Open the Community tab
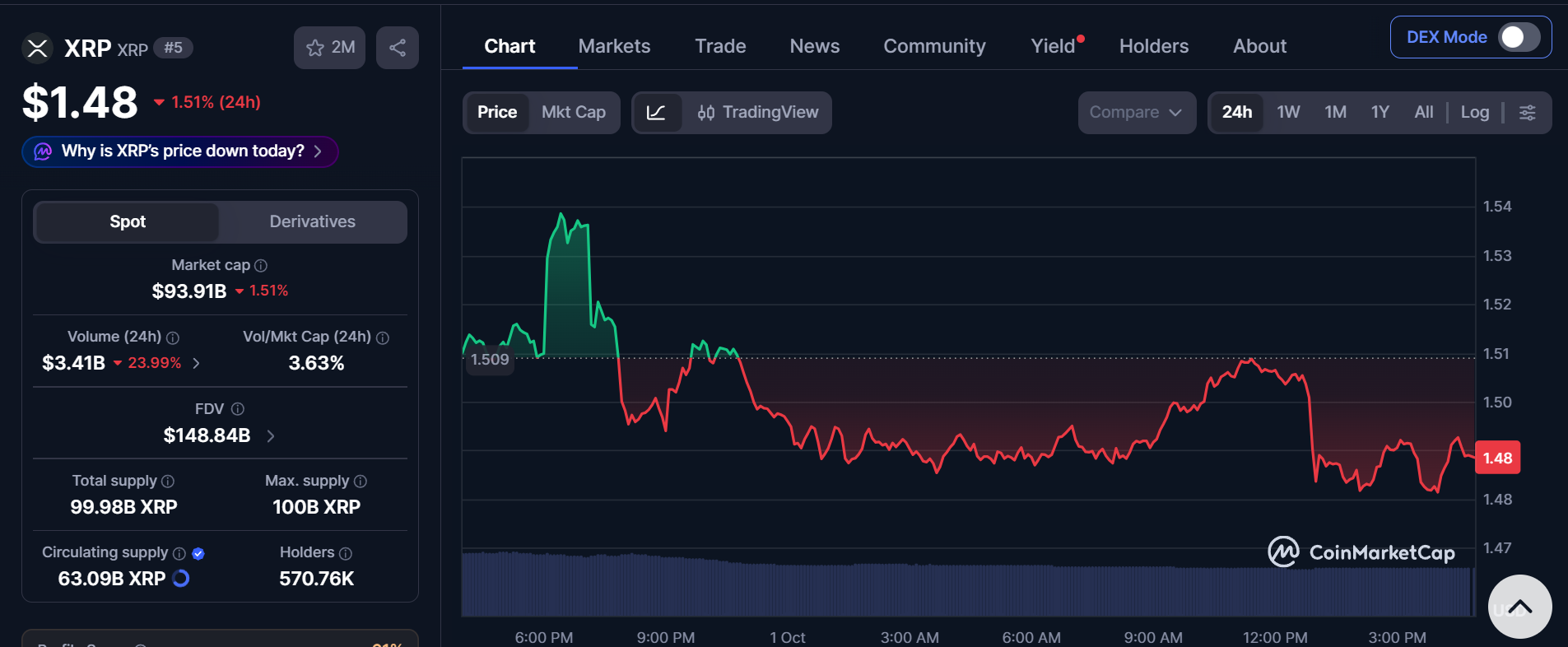The width and height of the screenshot is (1568, 647). pyautogui.click(x=934, y=46)
